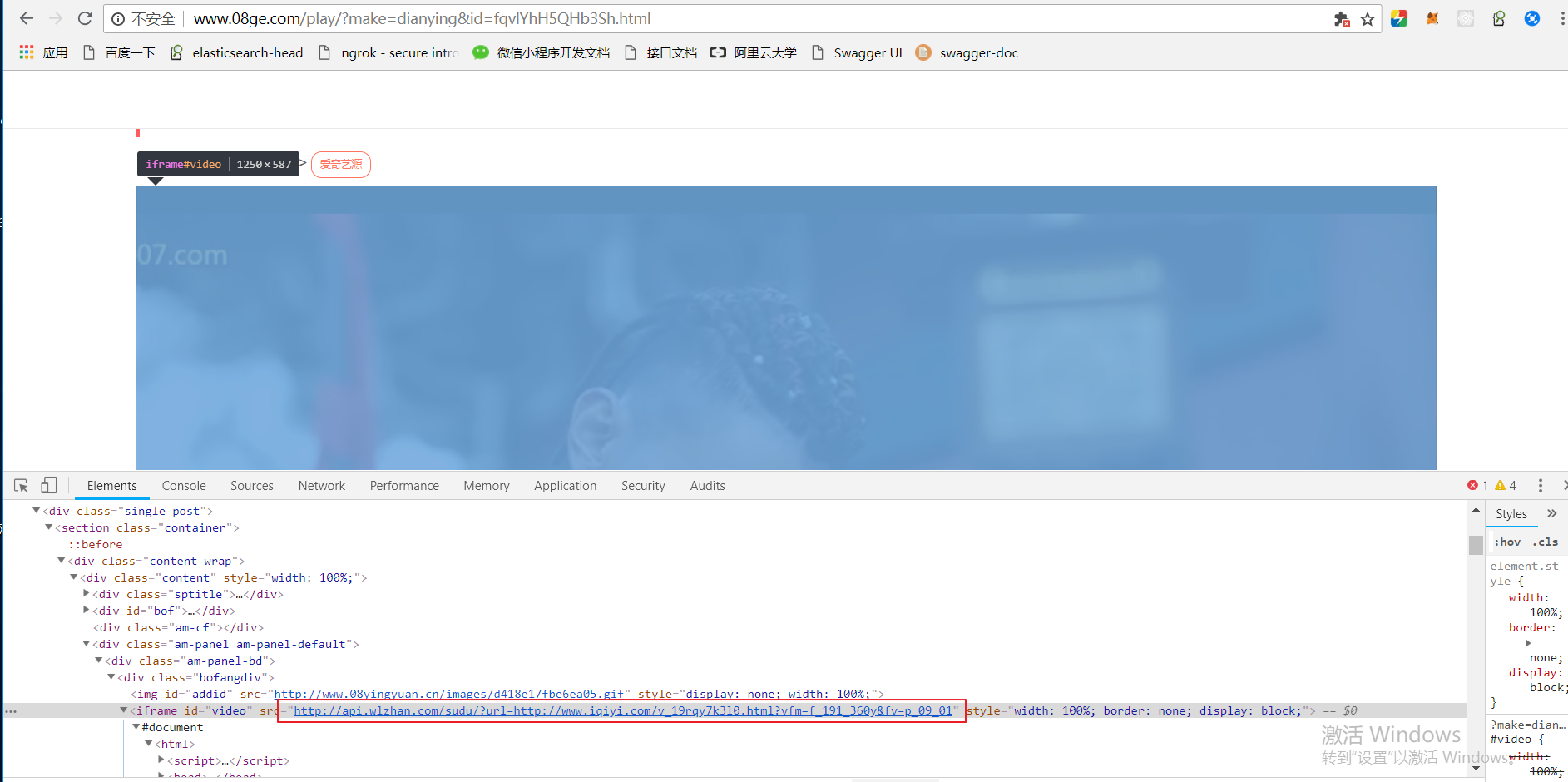
Task: Select the div class am-cf row
Action: pos(178,627)
